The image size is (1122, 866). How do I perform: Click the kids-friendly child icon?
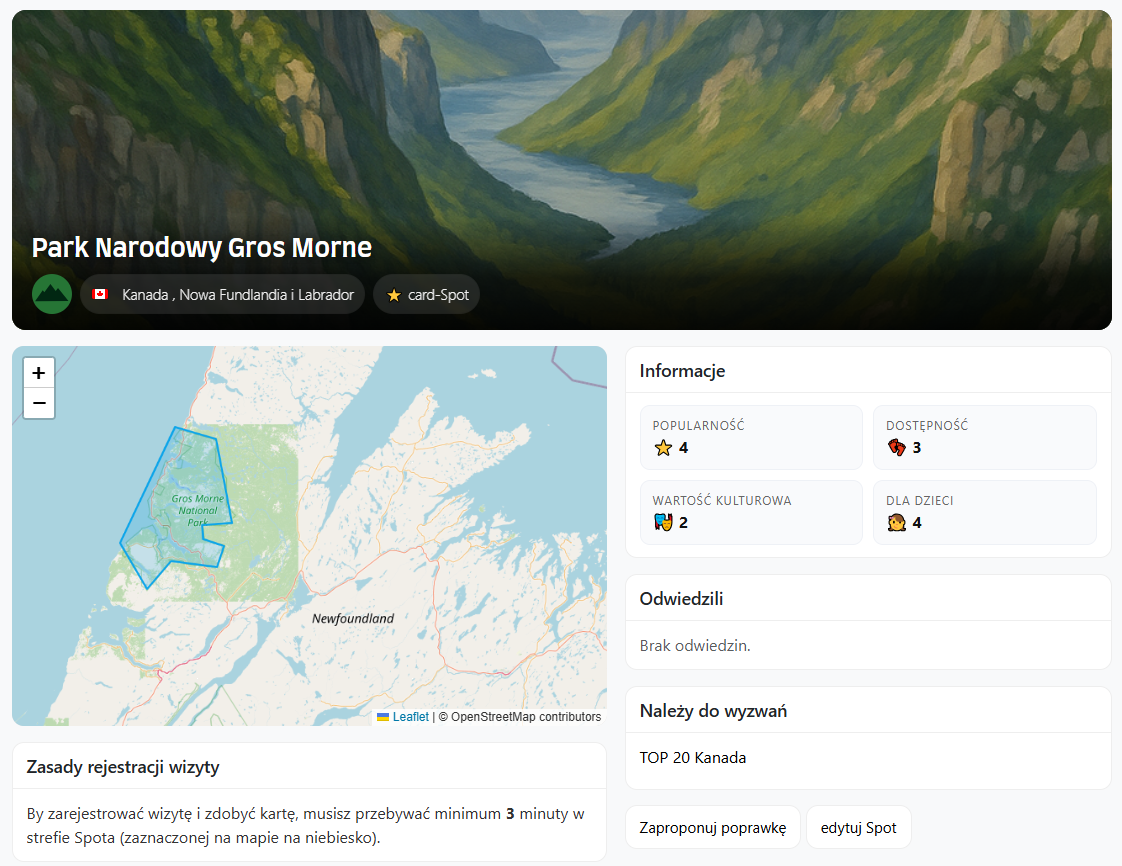click(x=896, y=522)
